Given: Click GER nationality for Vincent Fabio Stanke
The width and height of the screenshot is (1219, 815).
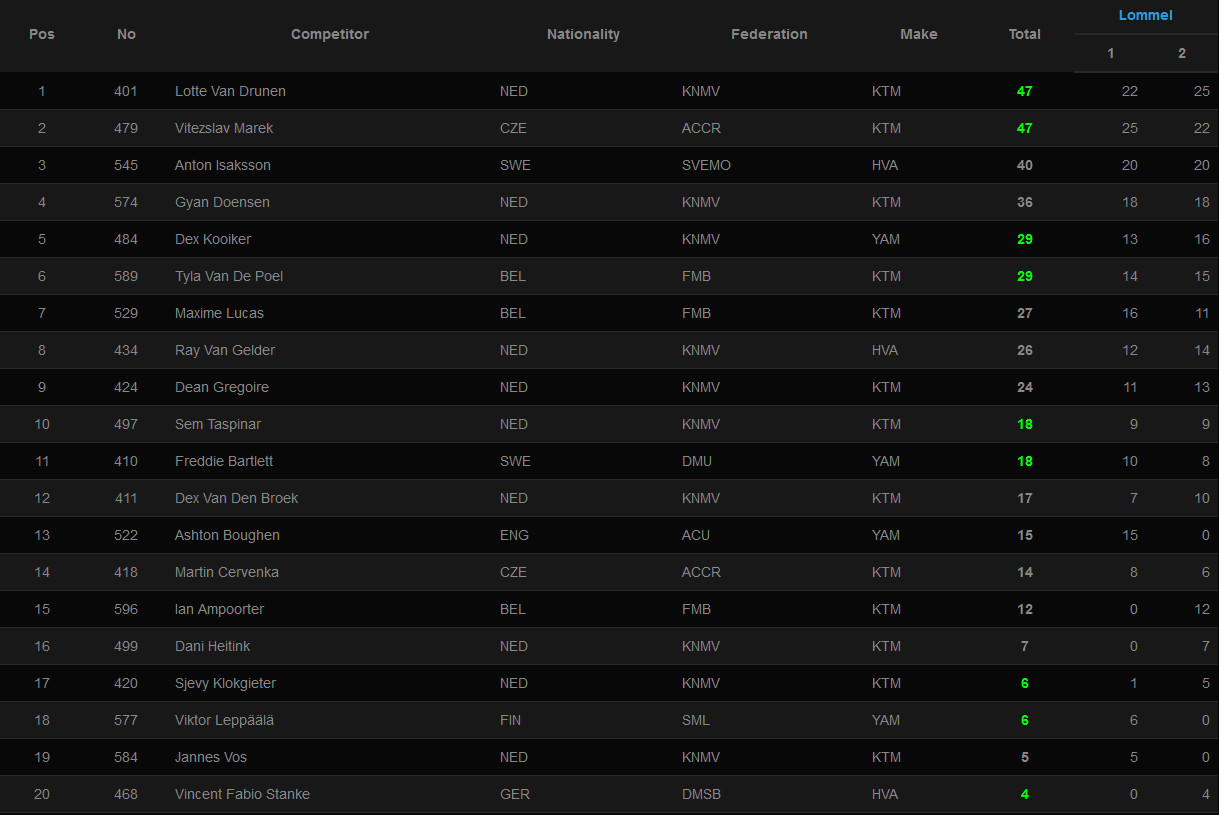Looking at the screenshot, I should (x=515, y=794).
